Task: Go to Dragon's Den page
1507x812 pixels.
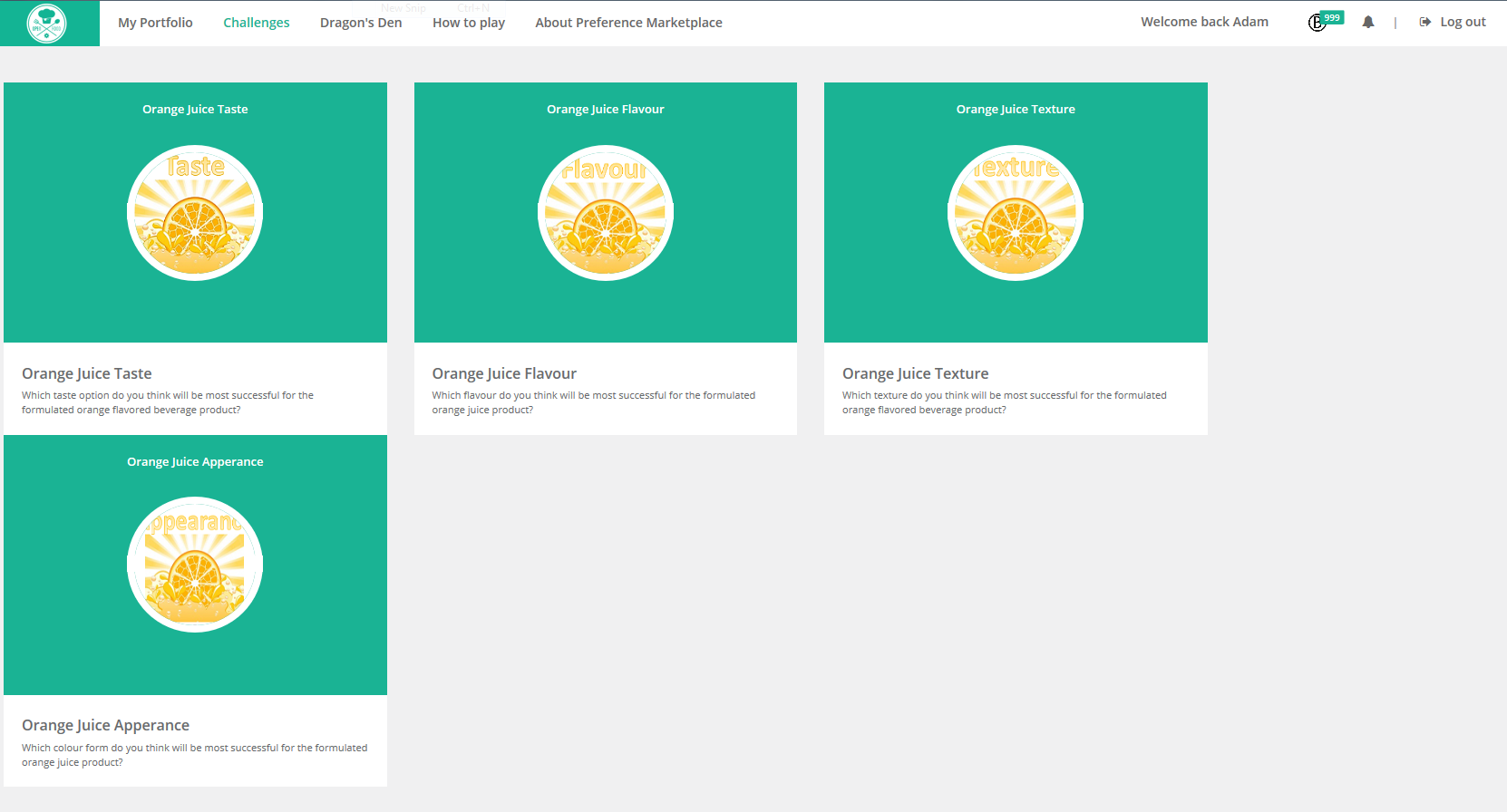Action: [x=361, y=23]
